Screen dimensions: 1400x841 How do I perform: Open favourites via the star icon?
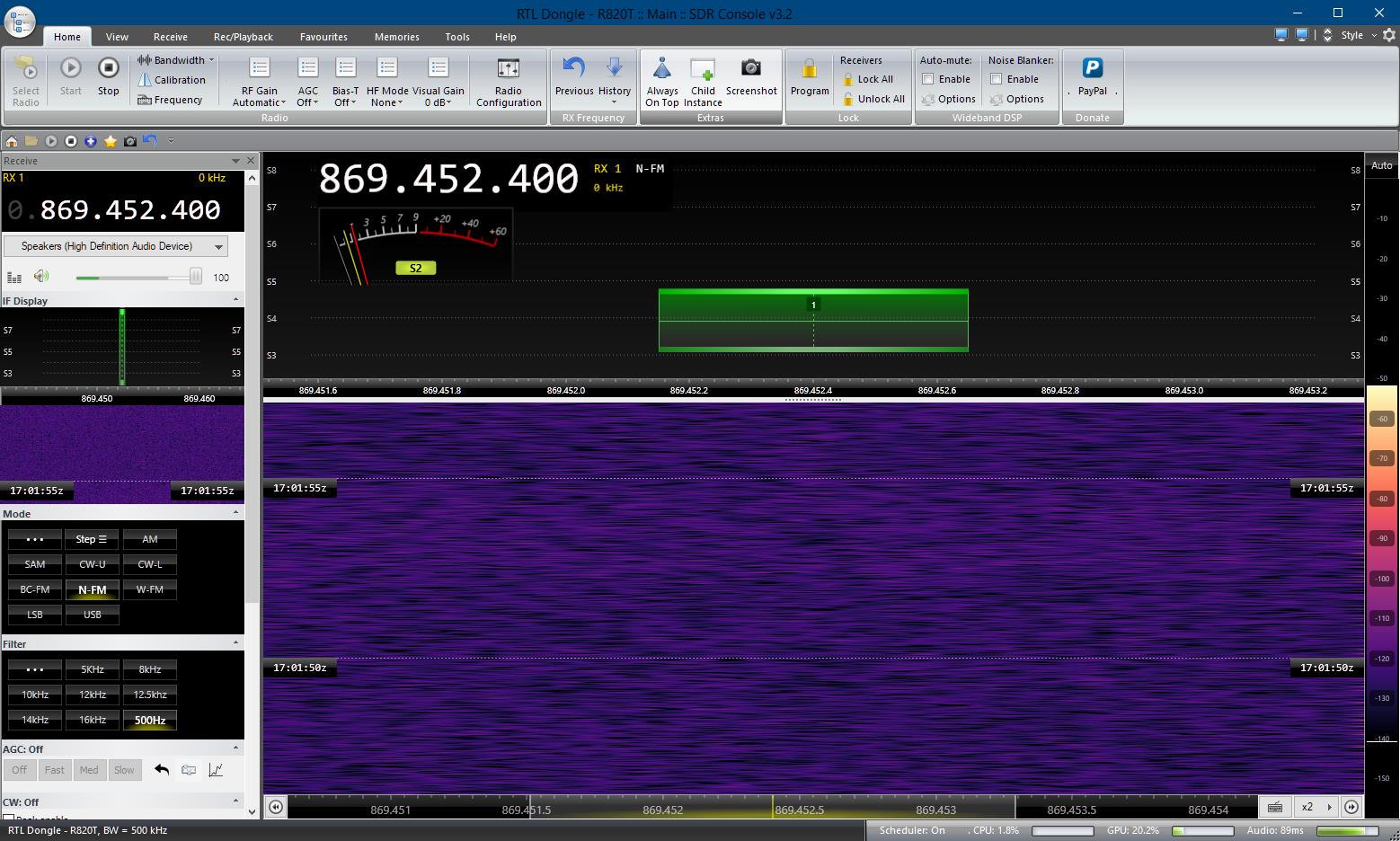110,141
